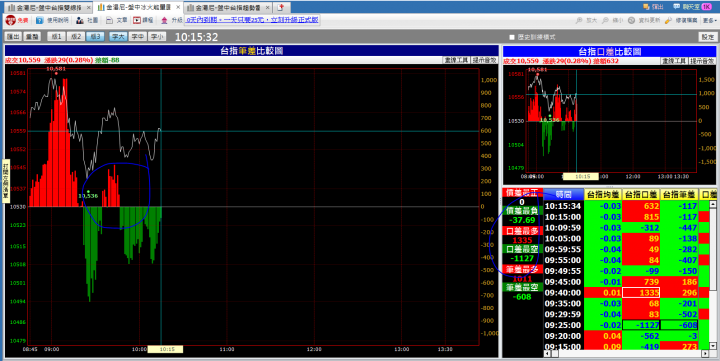Viewport: 720px width, 361px height.
Task: Click the 口差最空 label in summary panel
Action: (522, 249)
